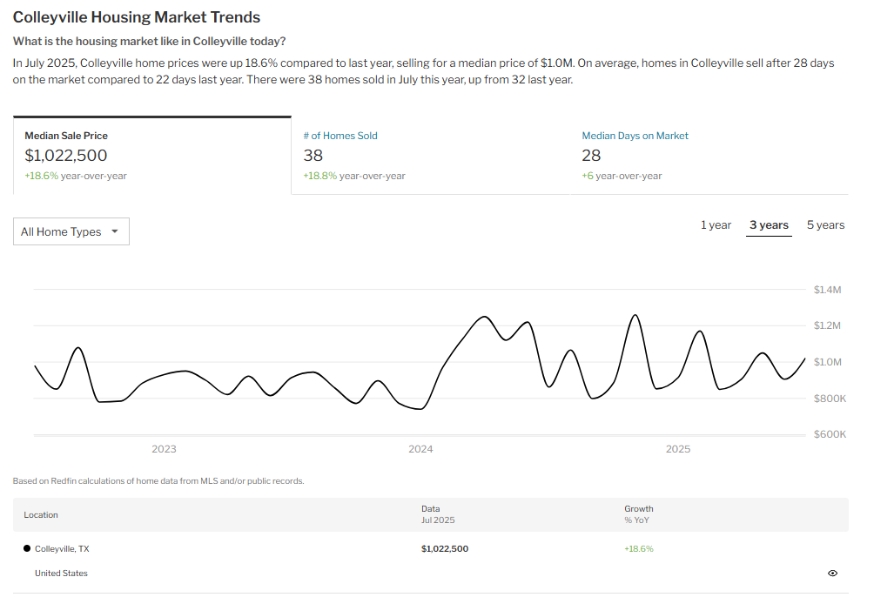
Task: Click Colleyville, TX location row label
Action: pos(61,549)
